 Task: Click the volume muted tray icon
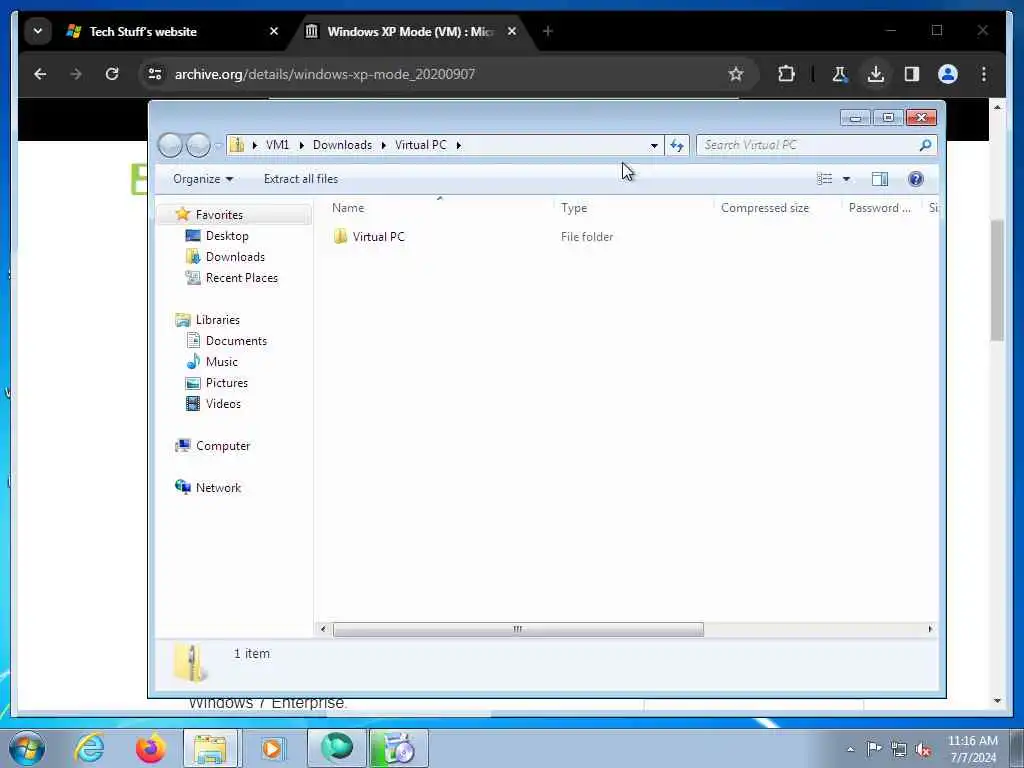[923, 749]
